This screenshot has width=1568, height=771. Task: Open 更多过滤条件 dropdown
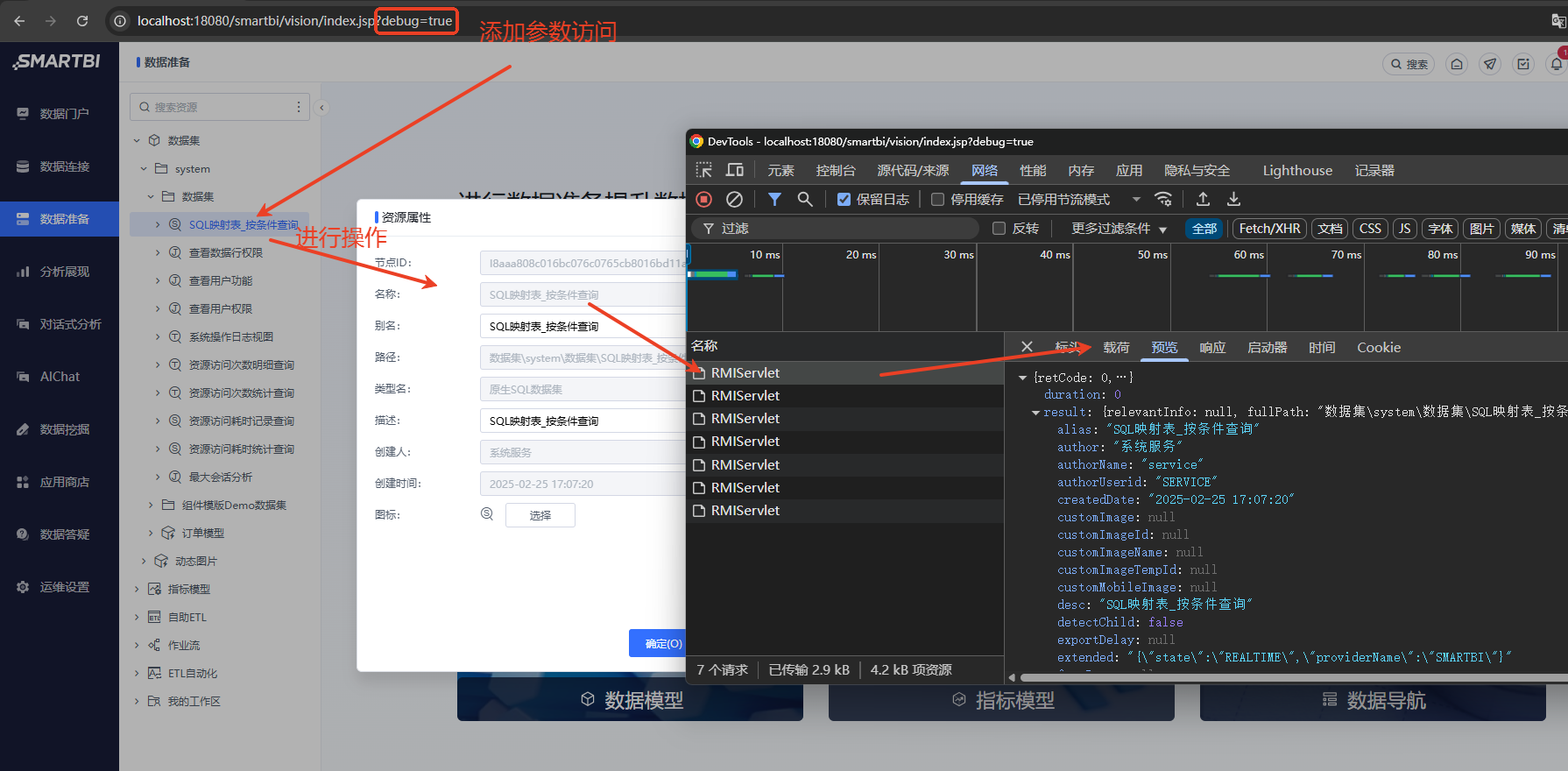pos(1119,229)
